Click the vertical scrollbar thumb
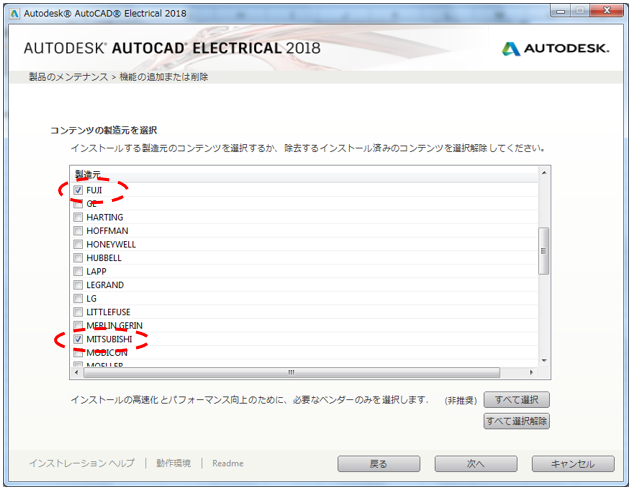631x490 pixels. [x=544, y=251]
